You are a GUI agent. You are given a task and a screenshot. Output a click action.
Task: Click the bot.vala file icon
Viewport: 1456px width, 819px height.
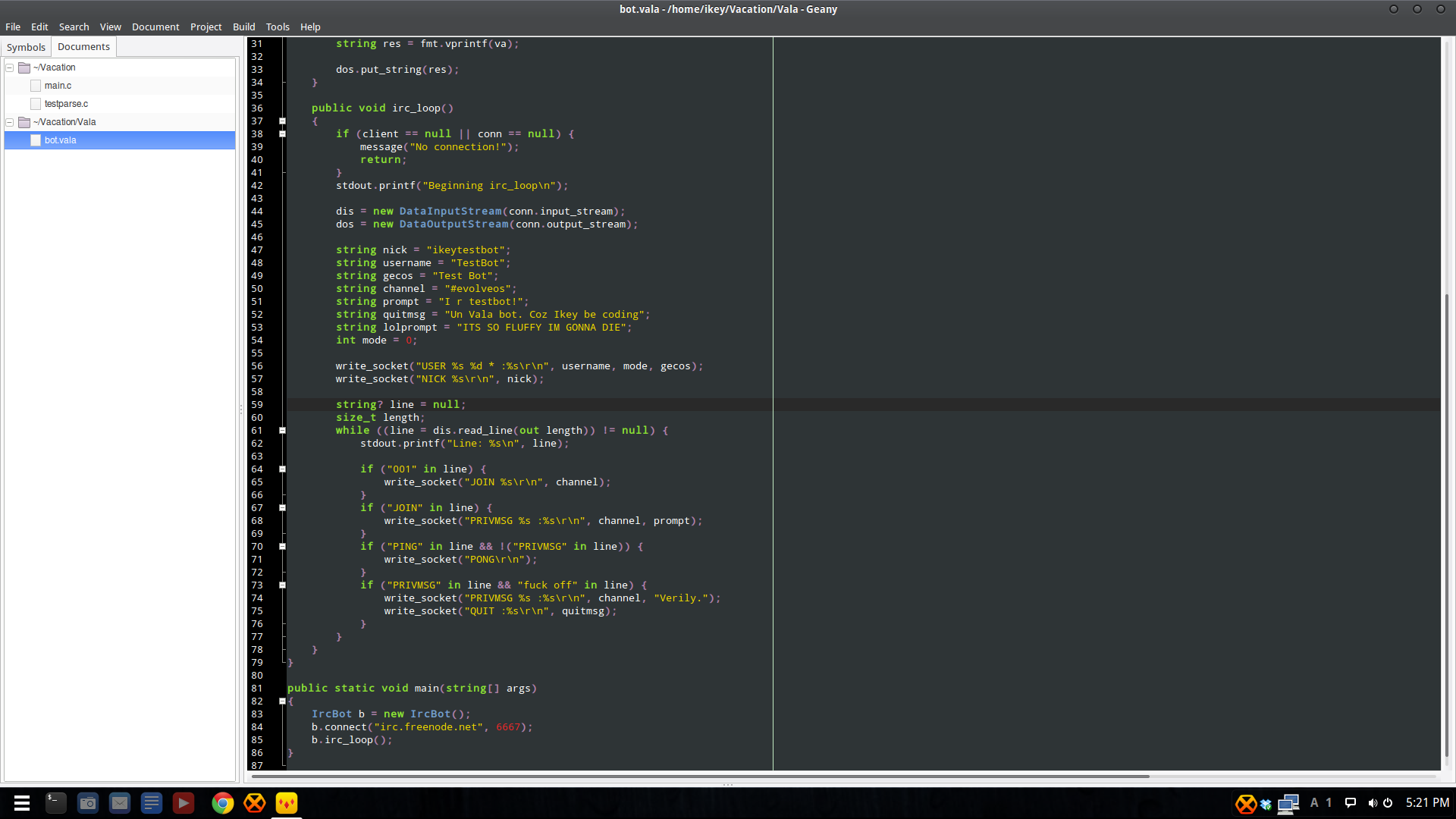(x=36, y=140)
